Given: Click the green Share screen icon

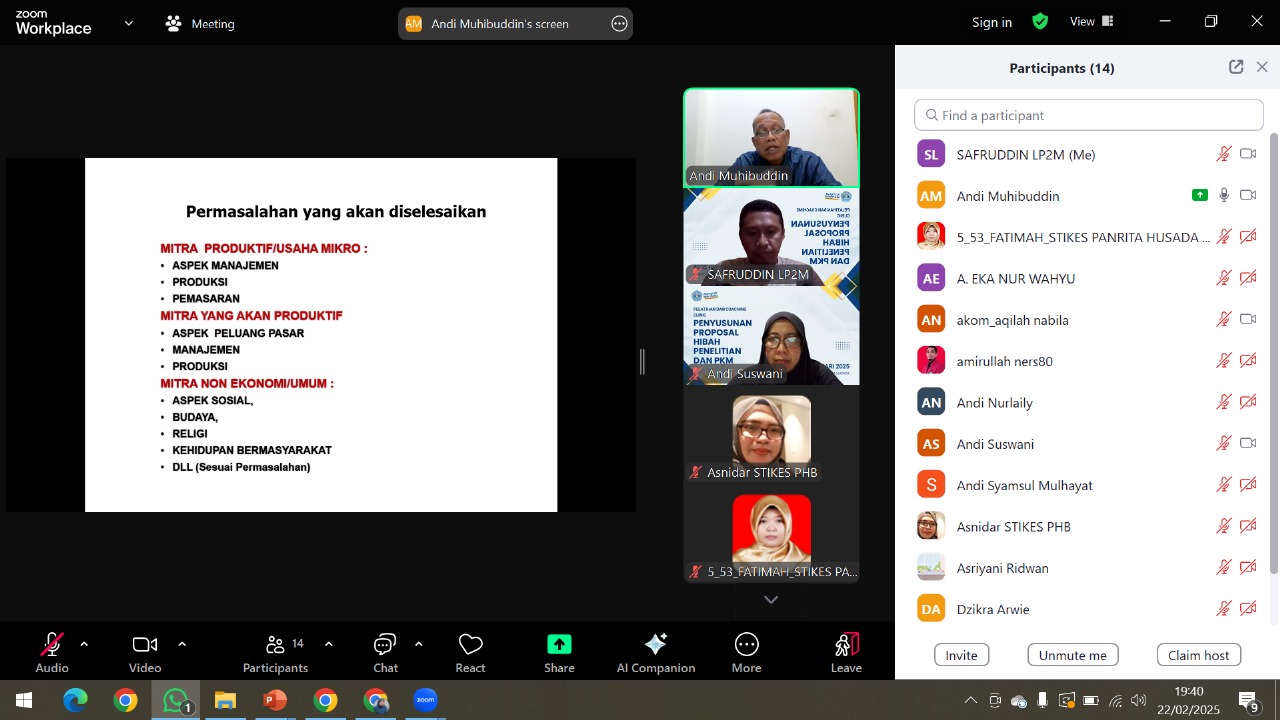Looking at the screenshot, I should (559, 645).
